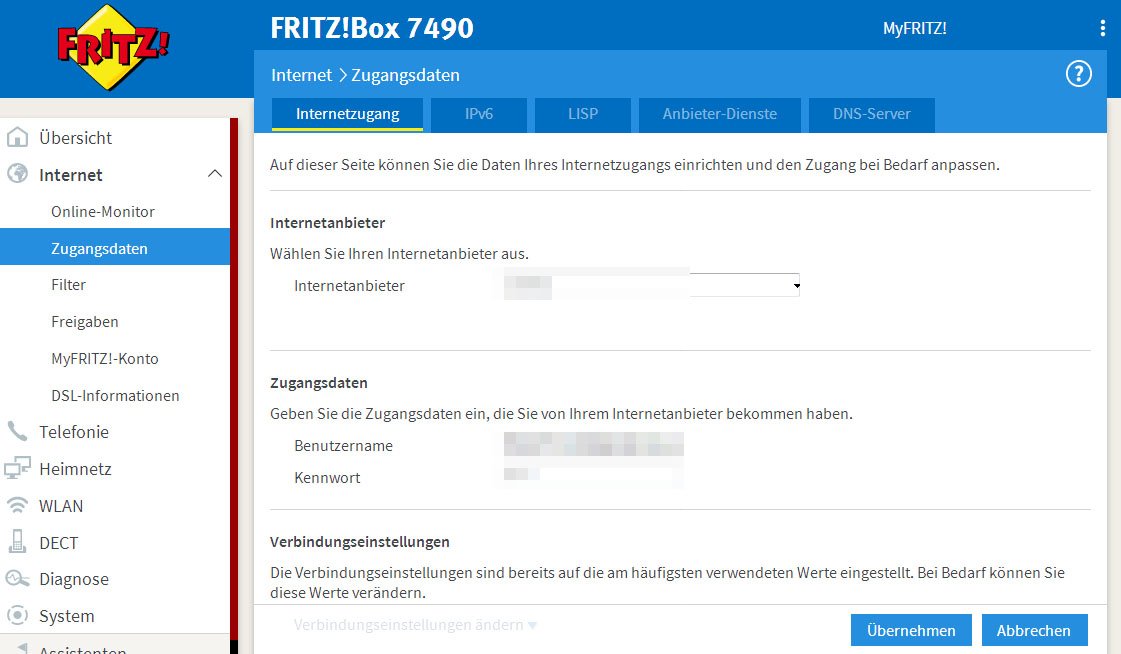This screenshot has height=654, width=1121.
Task: Click the DECT handset icon
Action: tap(17, 542)
